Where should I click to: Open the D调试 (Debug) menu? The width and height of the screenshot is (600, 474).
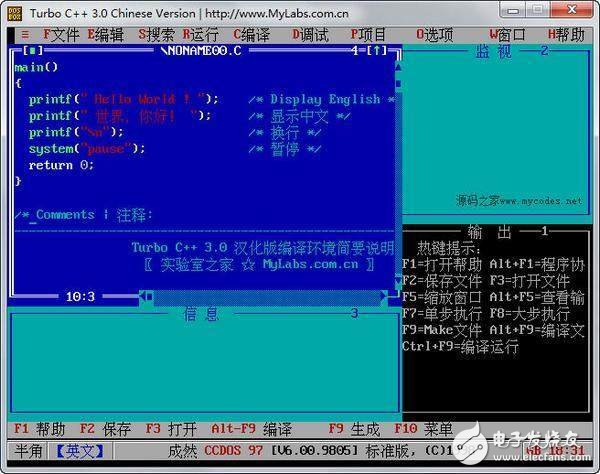pyautogui.click(x=310, y=35)
